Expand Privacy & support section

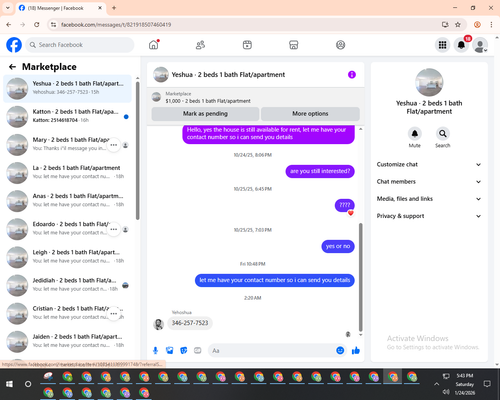(429, 216)
